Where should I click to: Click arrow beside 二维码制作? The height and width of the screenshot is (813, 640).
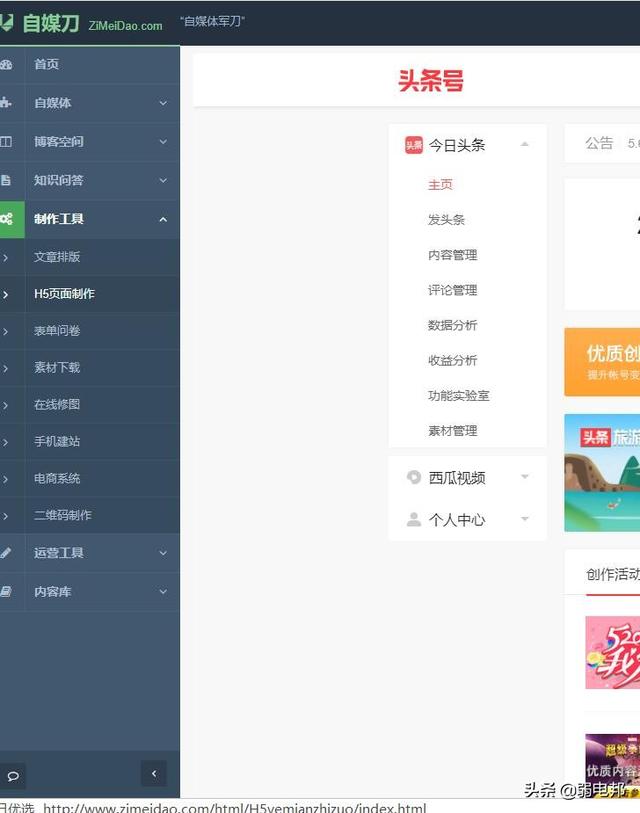pos(5,516)
